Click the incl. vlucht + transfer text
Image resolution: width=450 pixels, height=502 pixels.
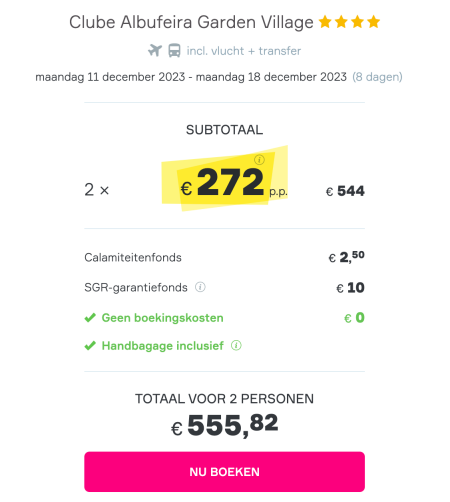[244, 51]
